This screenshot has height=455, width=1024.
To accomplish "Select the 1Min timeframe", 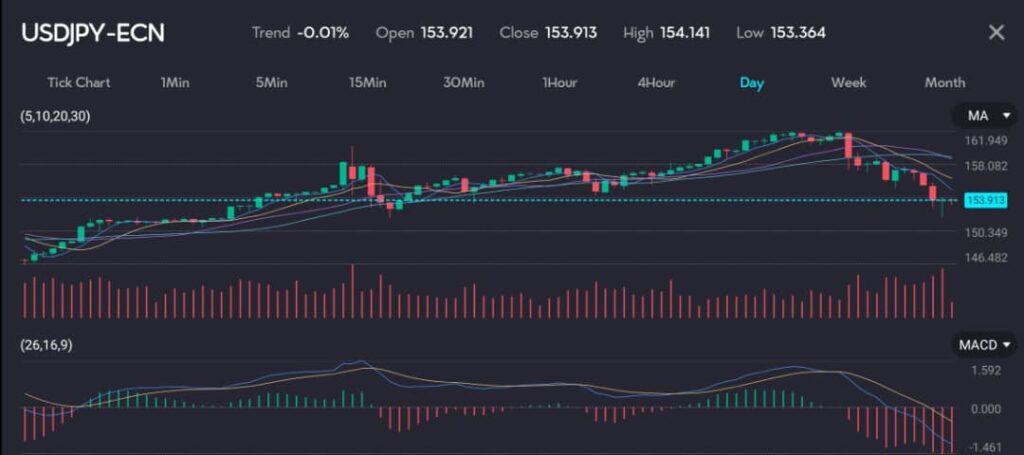I will [x=174, y=82].
